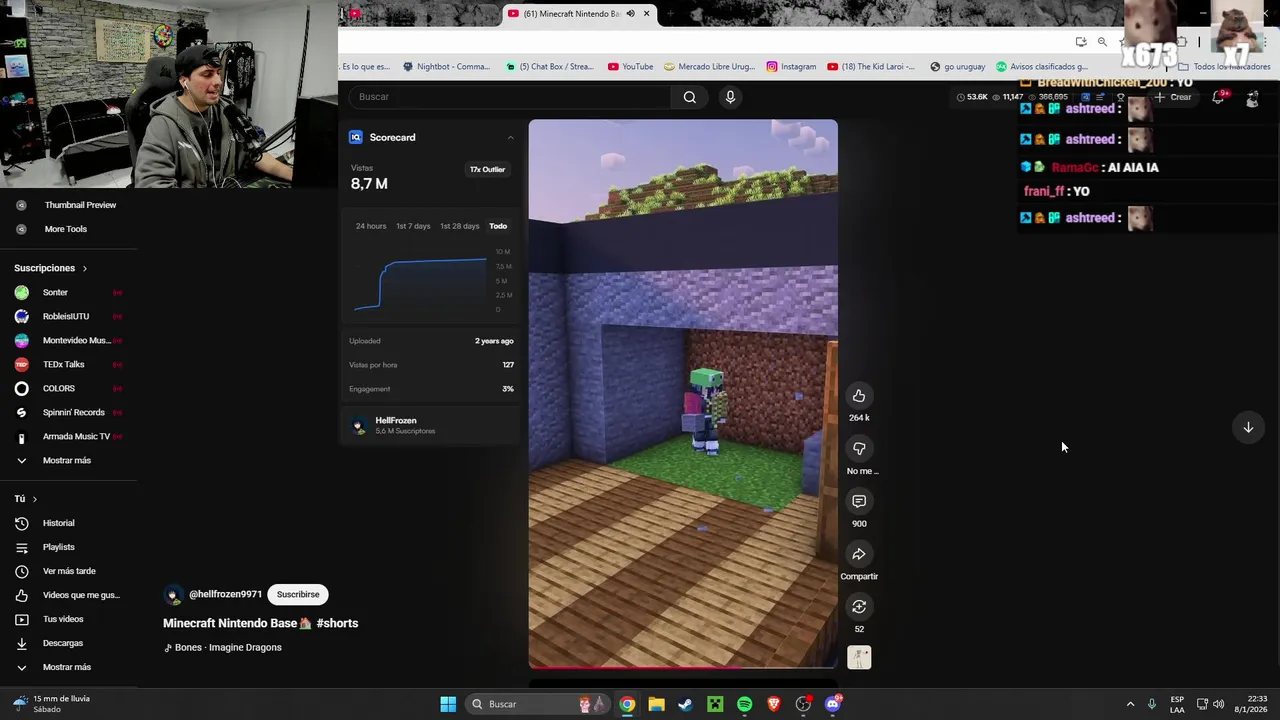Screen dimensions: 1280x720
Task: Open Spotify from the taskbar
Action: pos(744,704)
